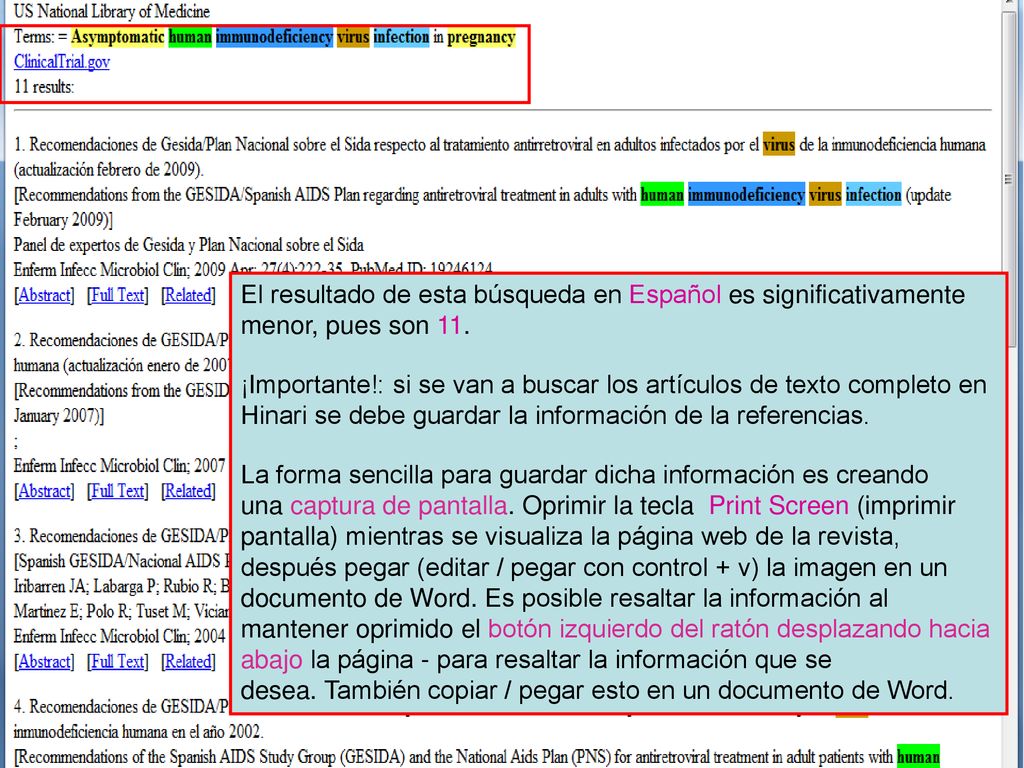Click highlighted 'immunodeficiency' in search terms line
The width and height of the screenshot is (1024, 768).
pos(274,37)
